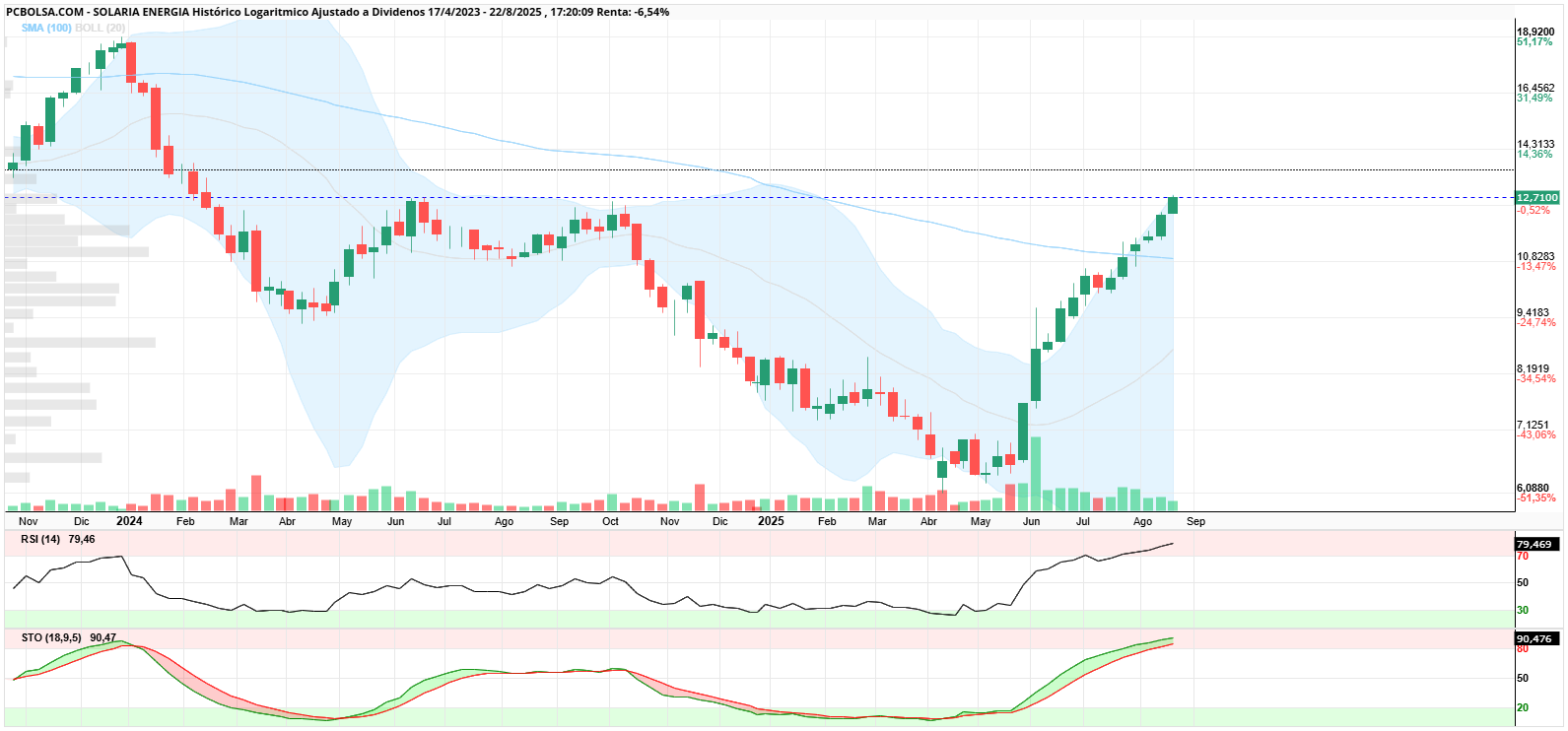
Task: Click the current price tag 12,7100
Action: (x=1537, y=198)
